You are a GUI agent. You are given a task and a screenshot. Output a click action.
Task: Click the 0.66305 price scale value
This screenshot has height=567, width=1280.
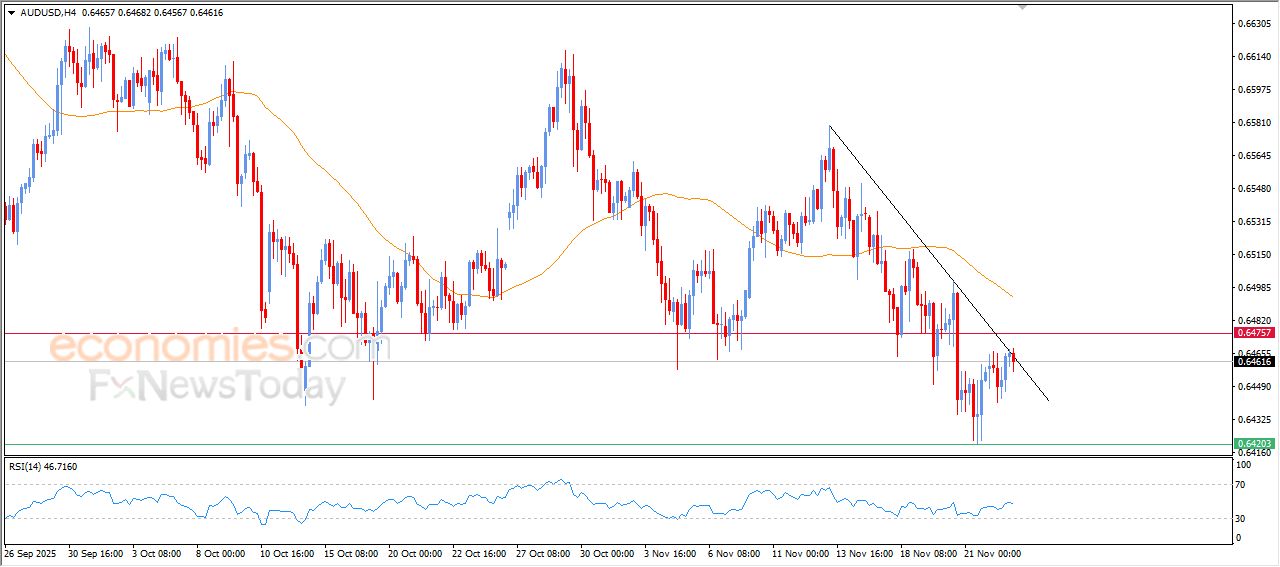tap(1252, 23)
